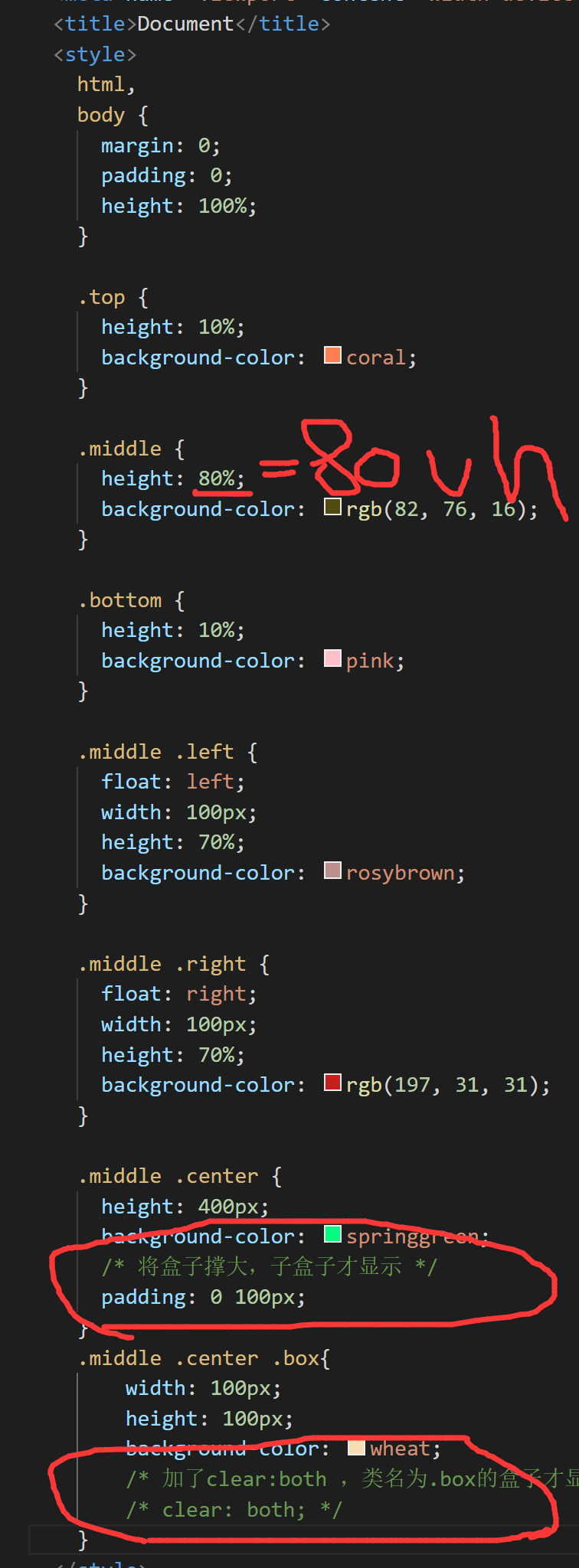Click the coral color swatch
Image resolution: width=579 pixels, height=1568 pixels.
click(x=332, y=355)
